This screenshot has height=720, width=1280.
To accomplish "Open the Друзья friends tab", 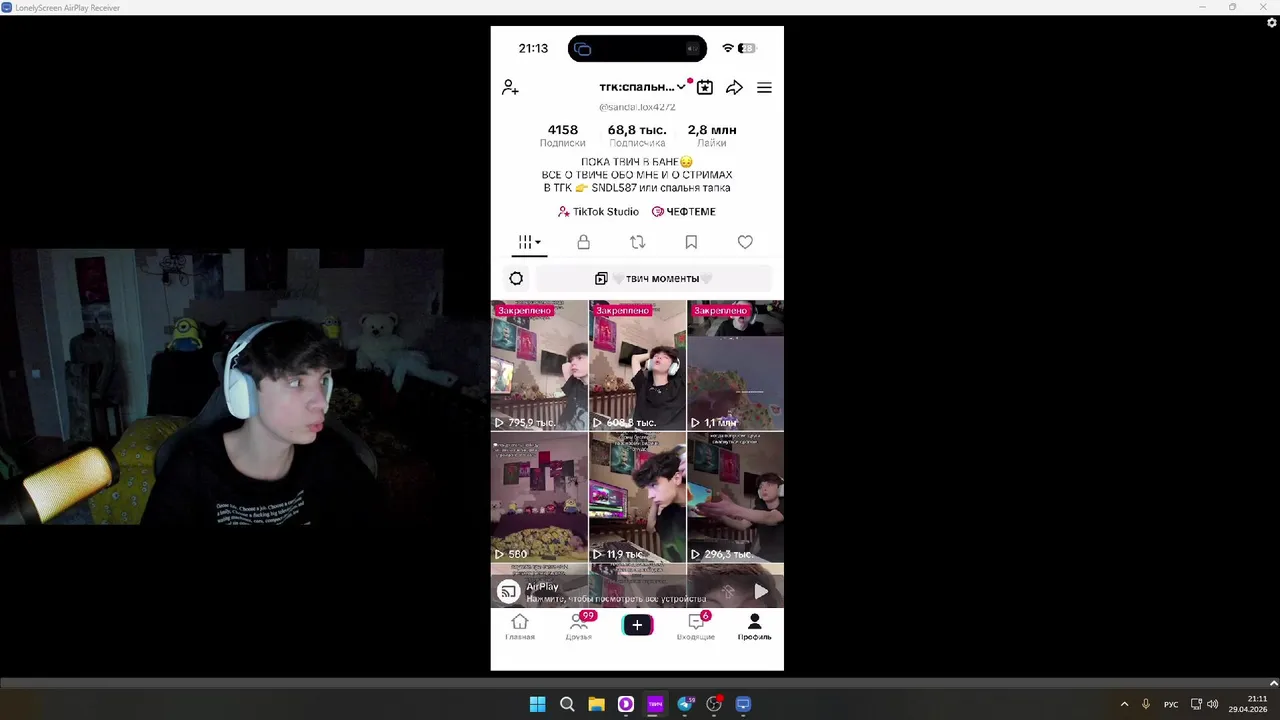I will click(x=579, y=627).
